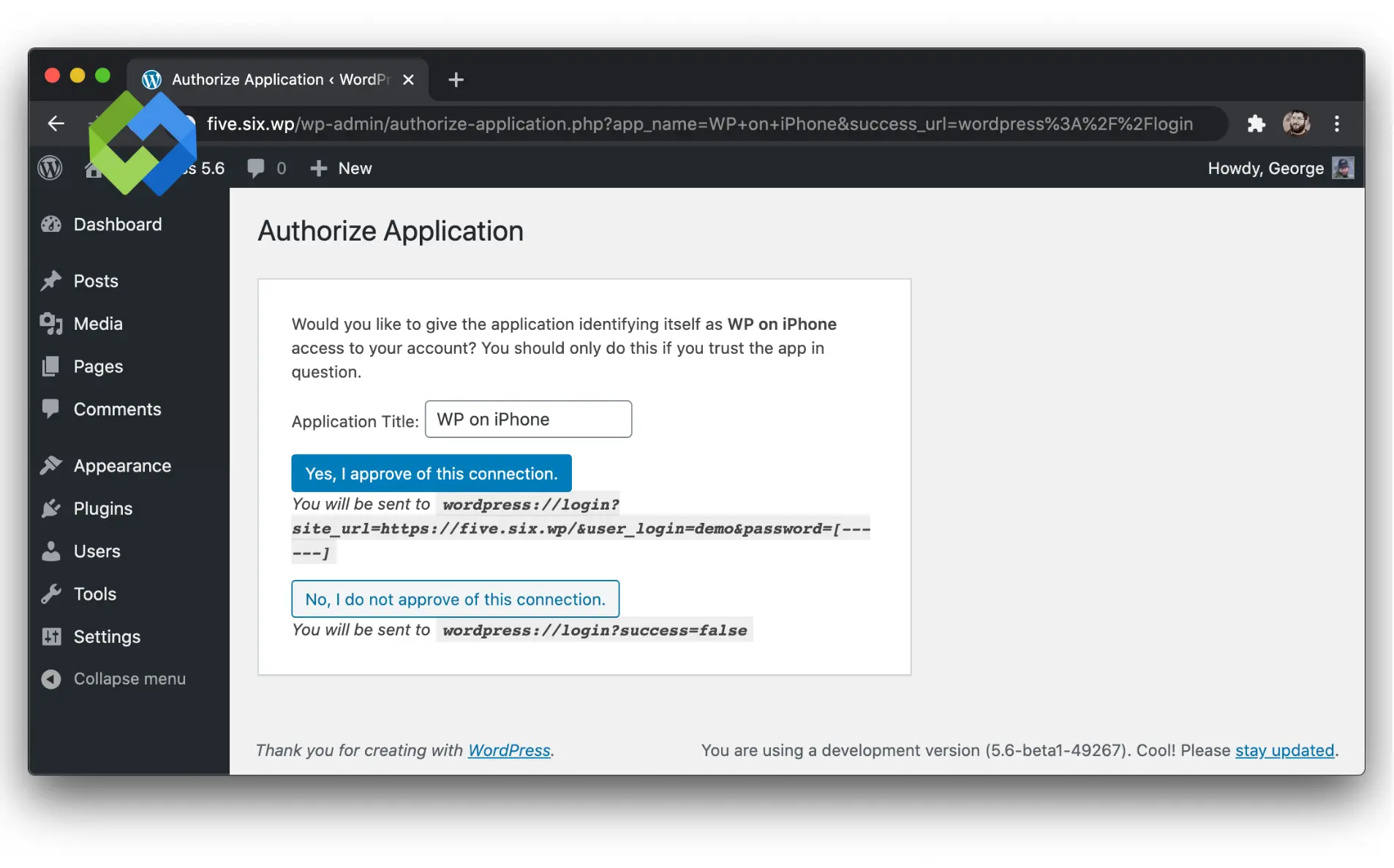The image size is (1394, 868).
Task: Open the Dashboard from the sidebar
Action: pyautogui.click(x=117, y=224)
